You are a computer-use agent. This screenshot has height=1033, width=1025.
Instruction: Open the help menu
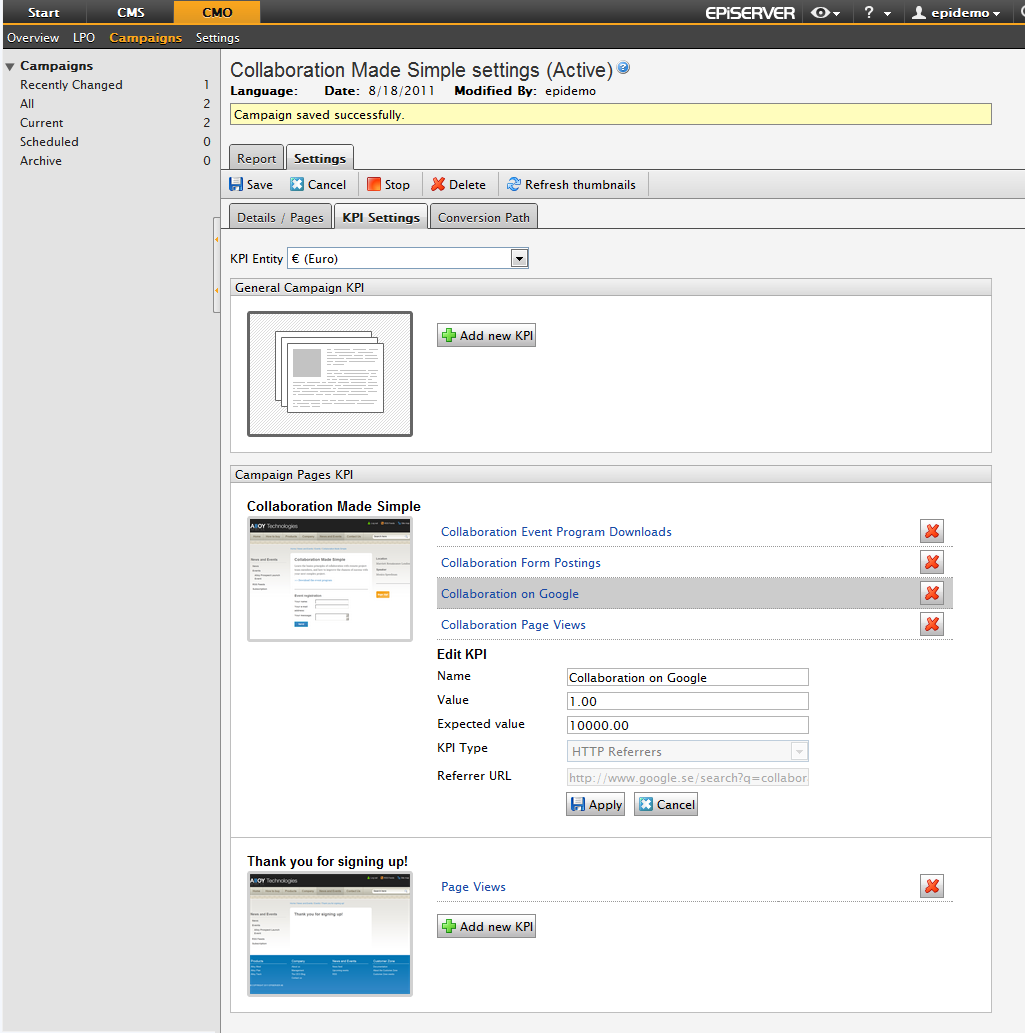[874, 13]
